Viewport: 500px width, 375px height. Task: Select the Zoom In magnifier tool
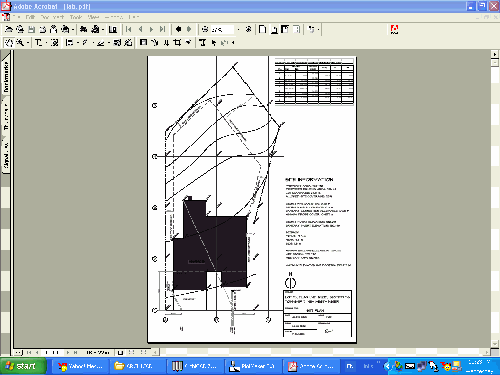click(20, 43)
